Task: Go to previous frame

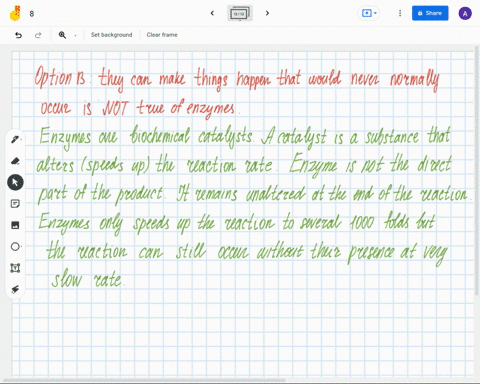Action: point(212,13)
